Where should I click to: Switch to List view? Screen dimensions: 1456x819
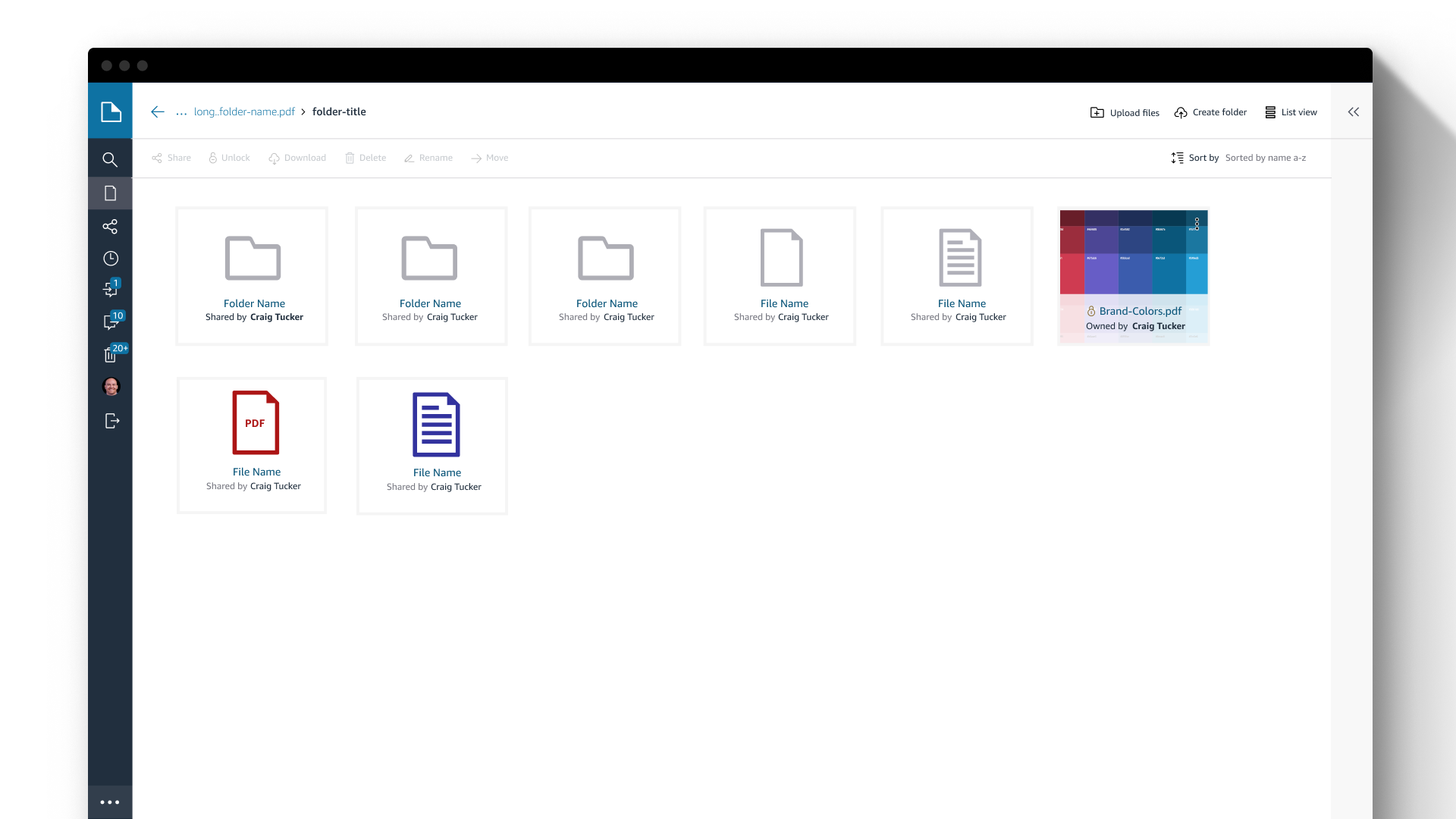pos(1291,112)
